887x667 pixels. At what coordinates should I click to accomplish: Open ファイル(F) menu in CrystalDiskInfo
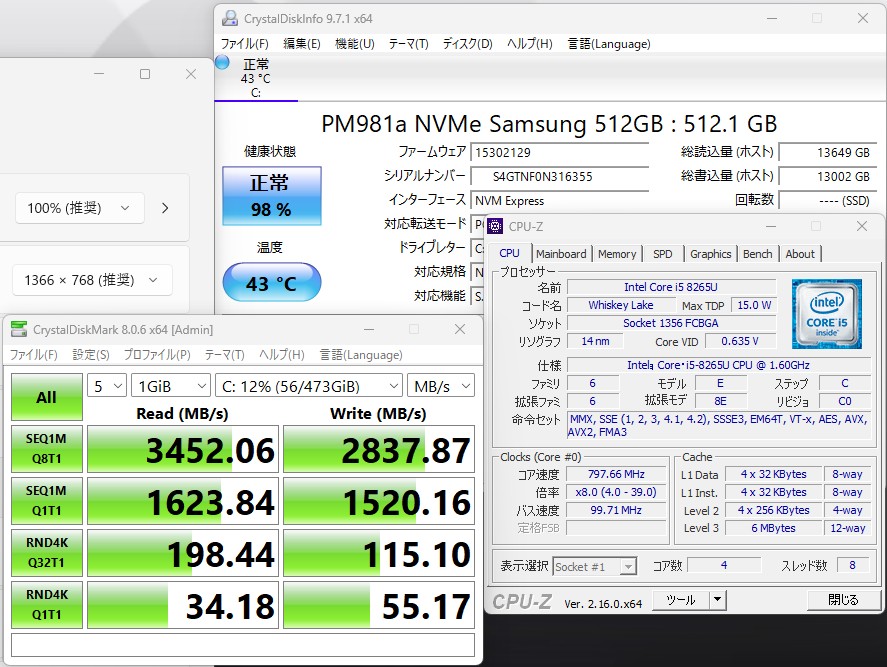point(244,44)
